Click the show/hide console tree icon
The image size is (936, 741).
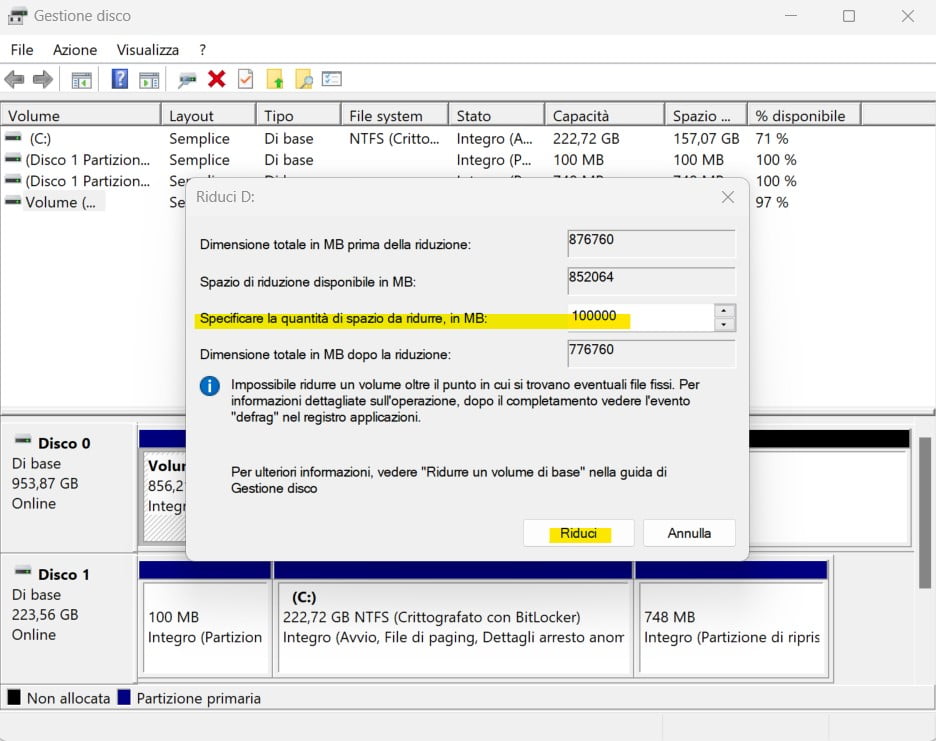[x=82, y=79]
